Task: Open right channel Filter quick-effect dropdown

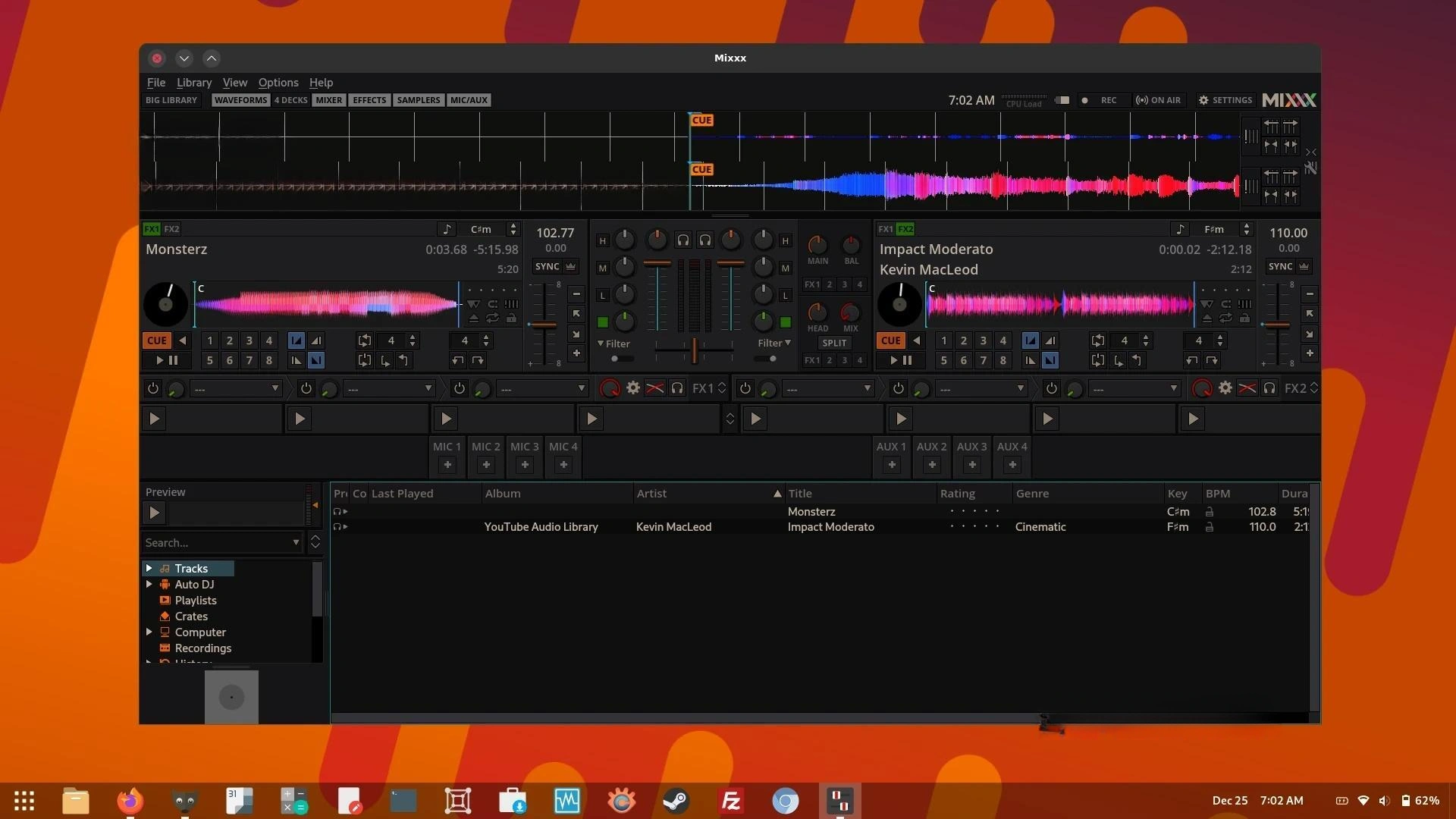Action: click(x=774, y=344)
